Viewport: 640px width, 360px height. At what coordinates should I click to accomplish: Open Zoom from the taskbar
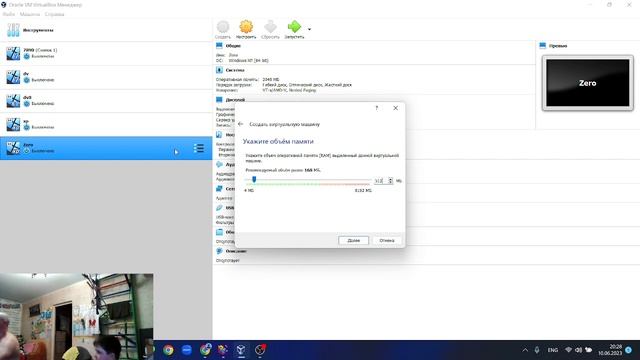(187, 350)
